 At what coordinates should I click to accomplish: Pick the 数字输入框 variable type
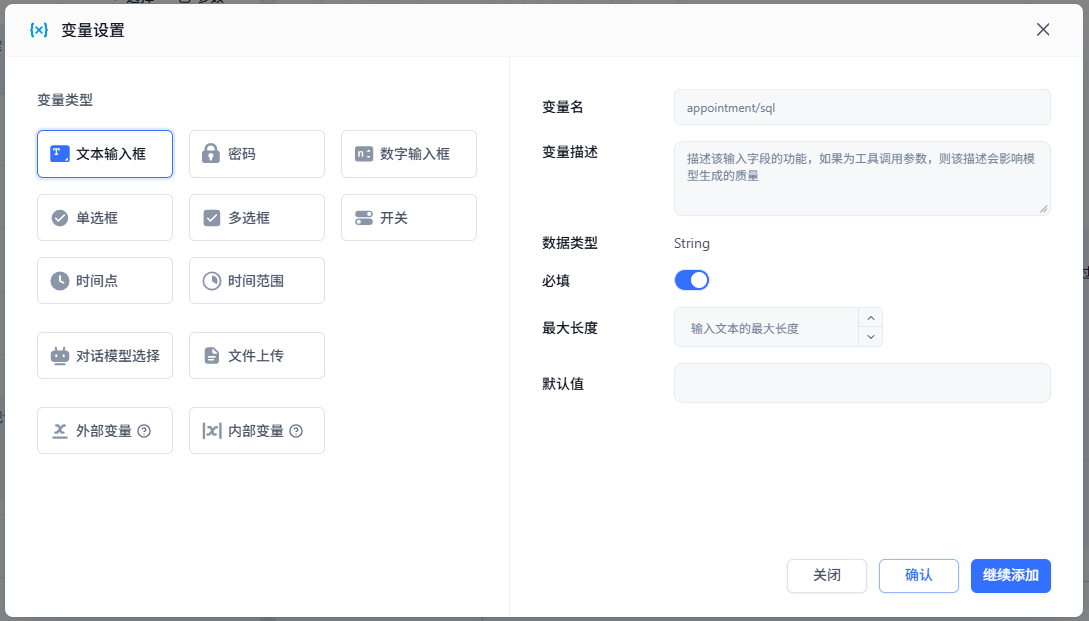click(408, 154)
